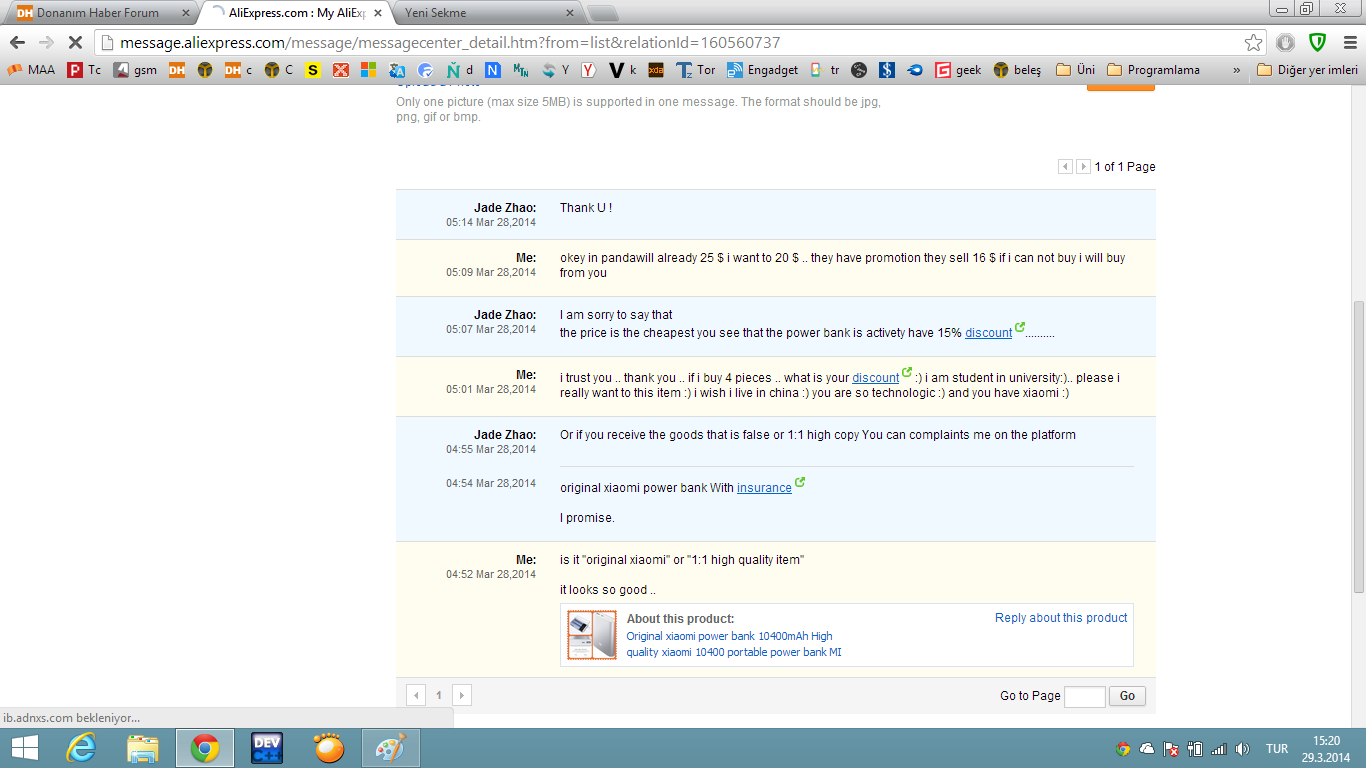Viewport: 1366px width, 768px height.
Task: Open the yellow S bookmark icon
Action: [313, 70]
